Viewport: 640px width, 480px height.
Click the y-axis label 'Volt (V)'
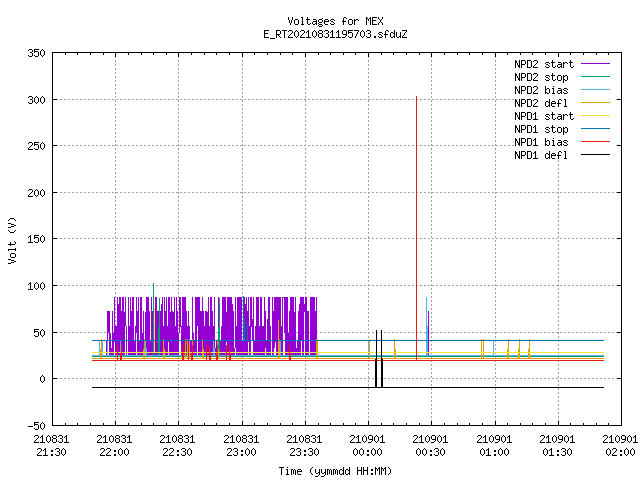click(13, 240)
